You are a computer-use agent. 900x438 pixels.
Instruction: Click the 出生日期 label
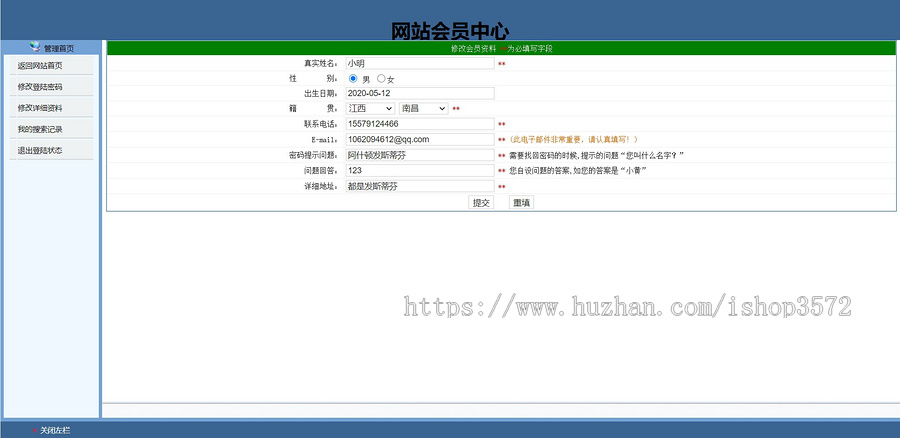(x=321, y=93)
